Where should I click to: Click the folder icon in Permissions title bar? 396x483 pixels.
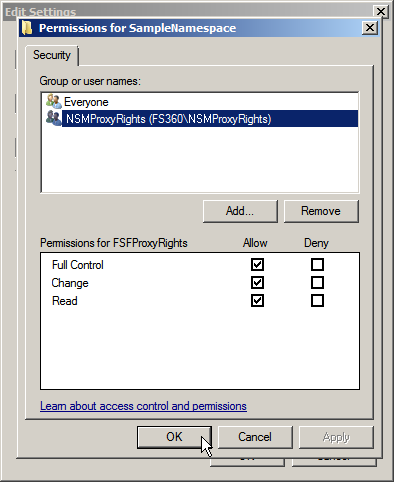pos(27,28)
